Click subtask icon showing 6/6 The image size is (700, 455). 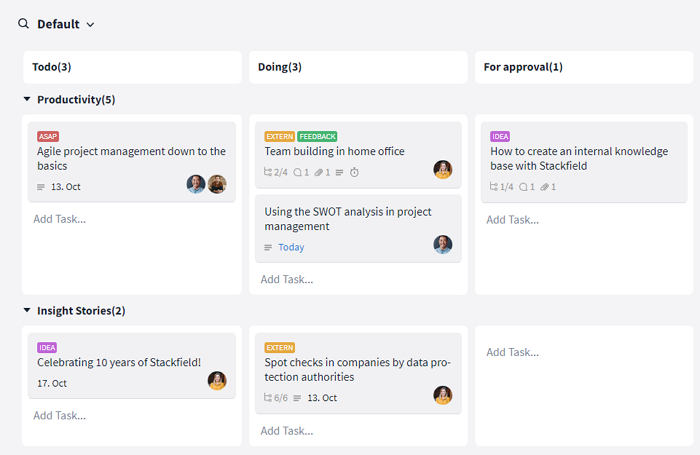[268, 397]
